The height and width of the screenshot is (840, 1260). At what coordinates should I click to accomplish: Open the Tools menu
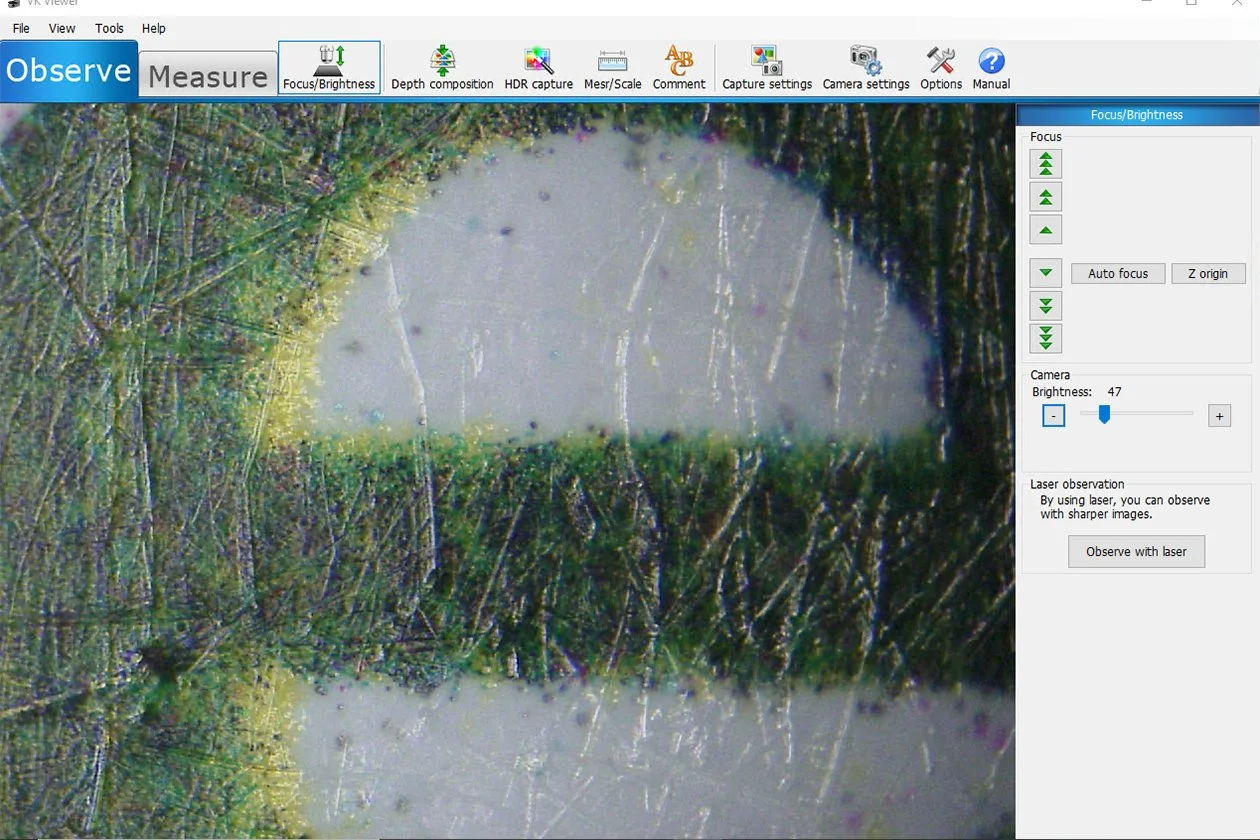pyautogui.click(x=109, y=28)
